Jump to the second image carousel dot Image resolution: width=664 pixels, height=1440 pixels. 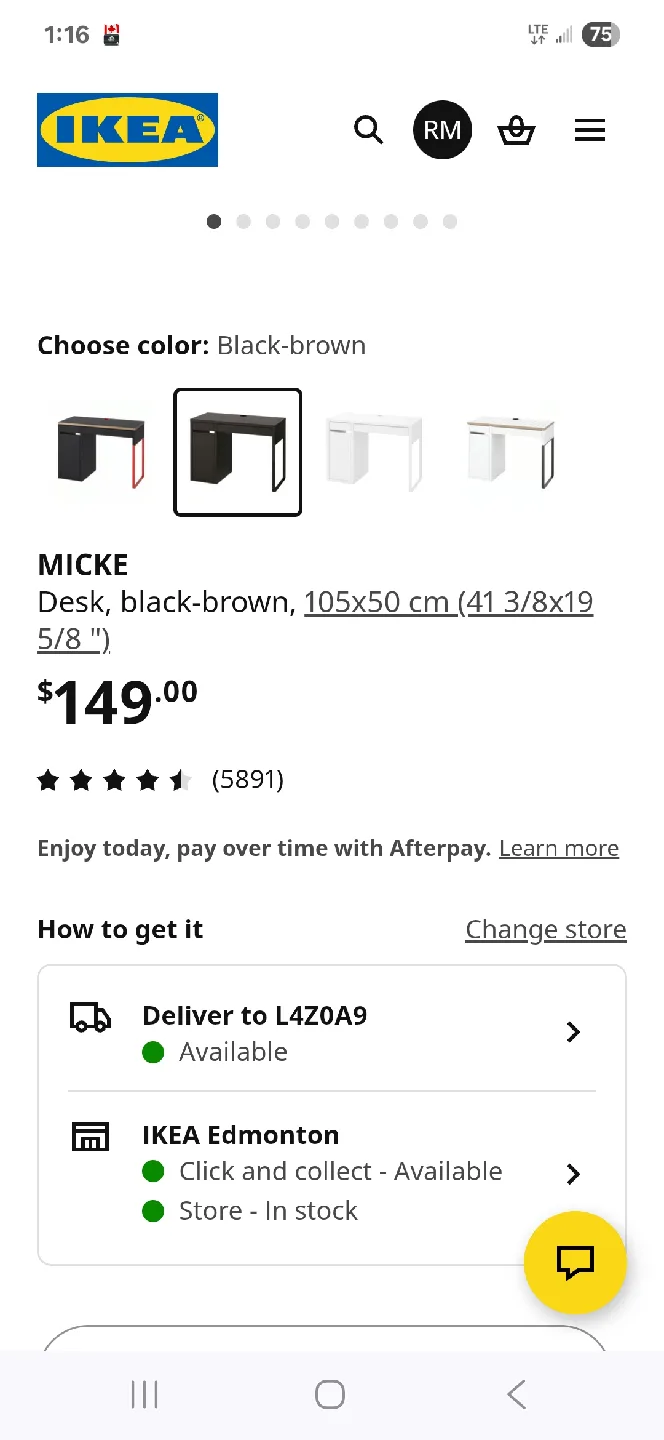(243, 222)
